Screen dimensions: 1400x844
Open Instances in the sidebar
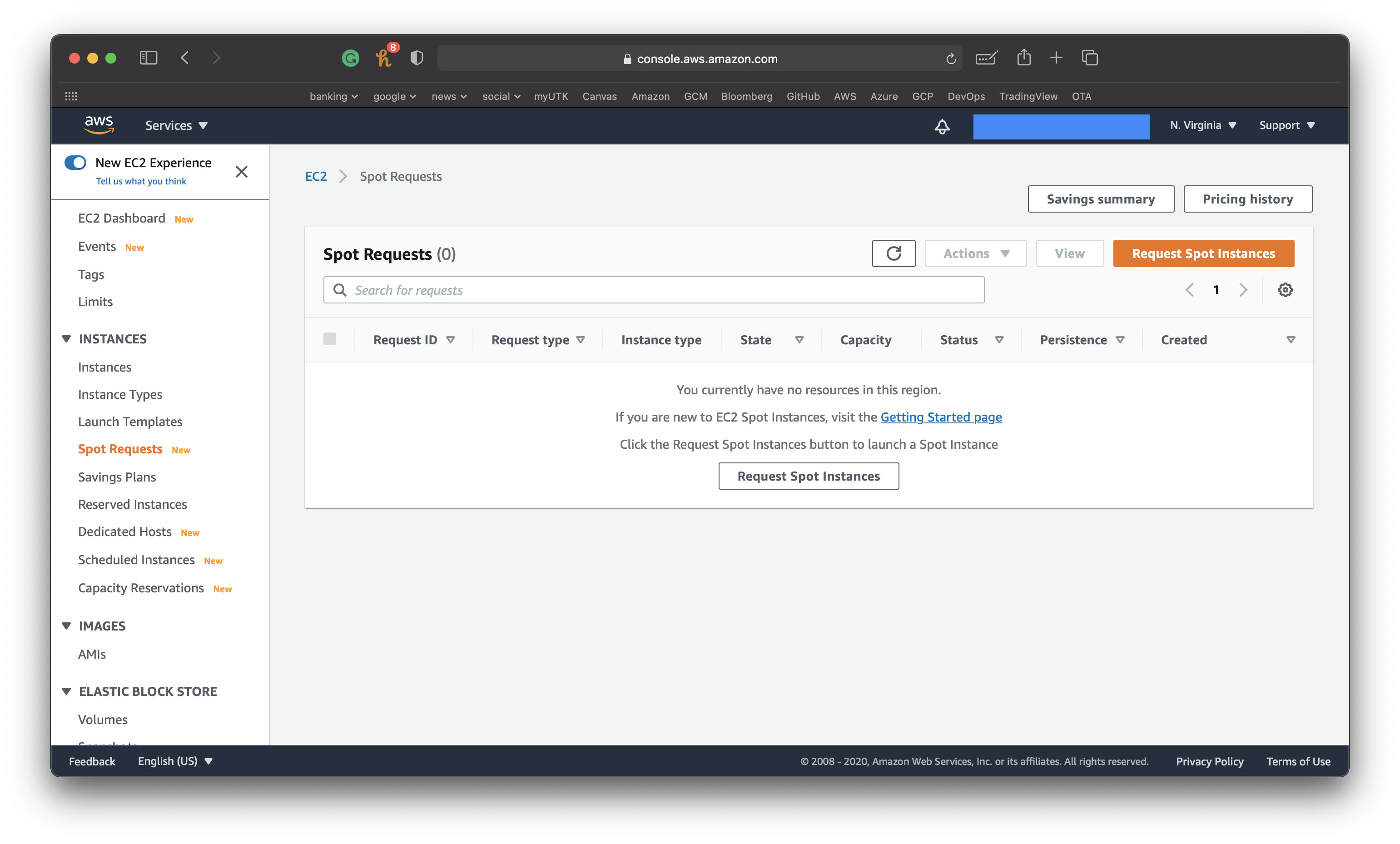pyautogui.click(x=104, y=367)
